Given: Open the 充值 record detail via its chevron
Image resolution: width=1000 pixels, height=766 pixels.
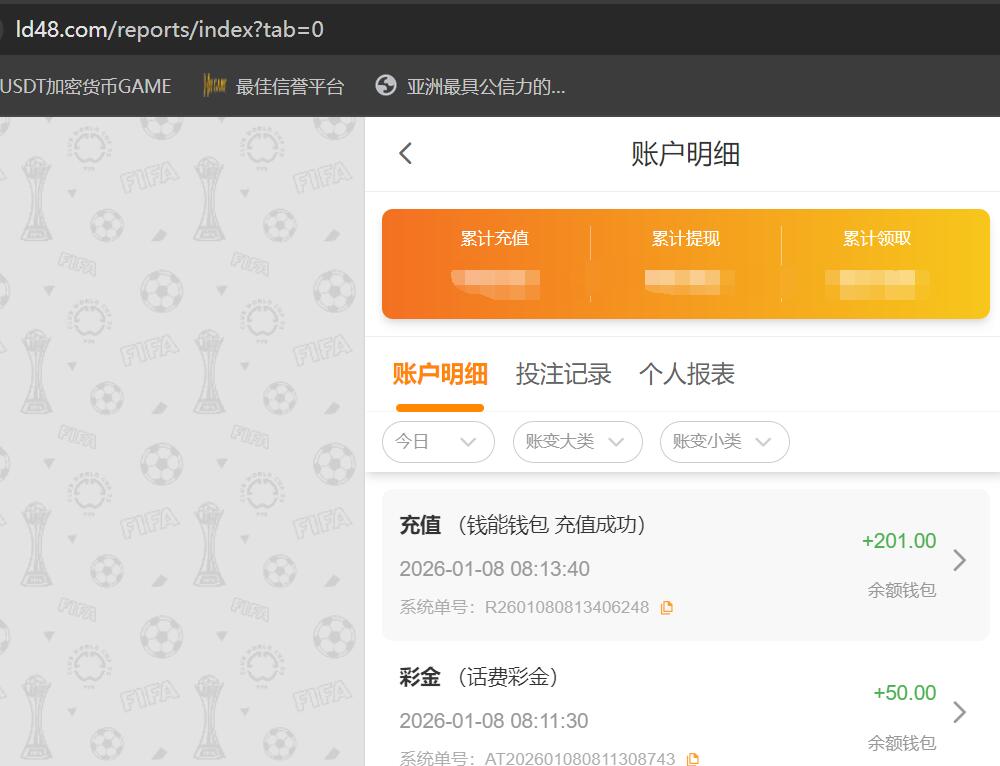Looking at the screenshot, I should (959, 562).
